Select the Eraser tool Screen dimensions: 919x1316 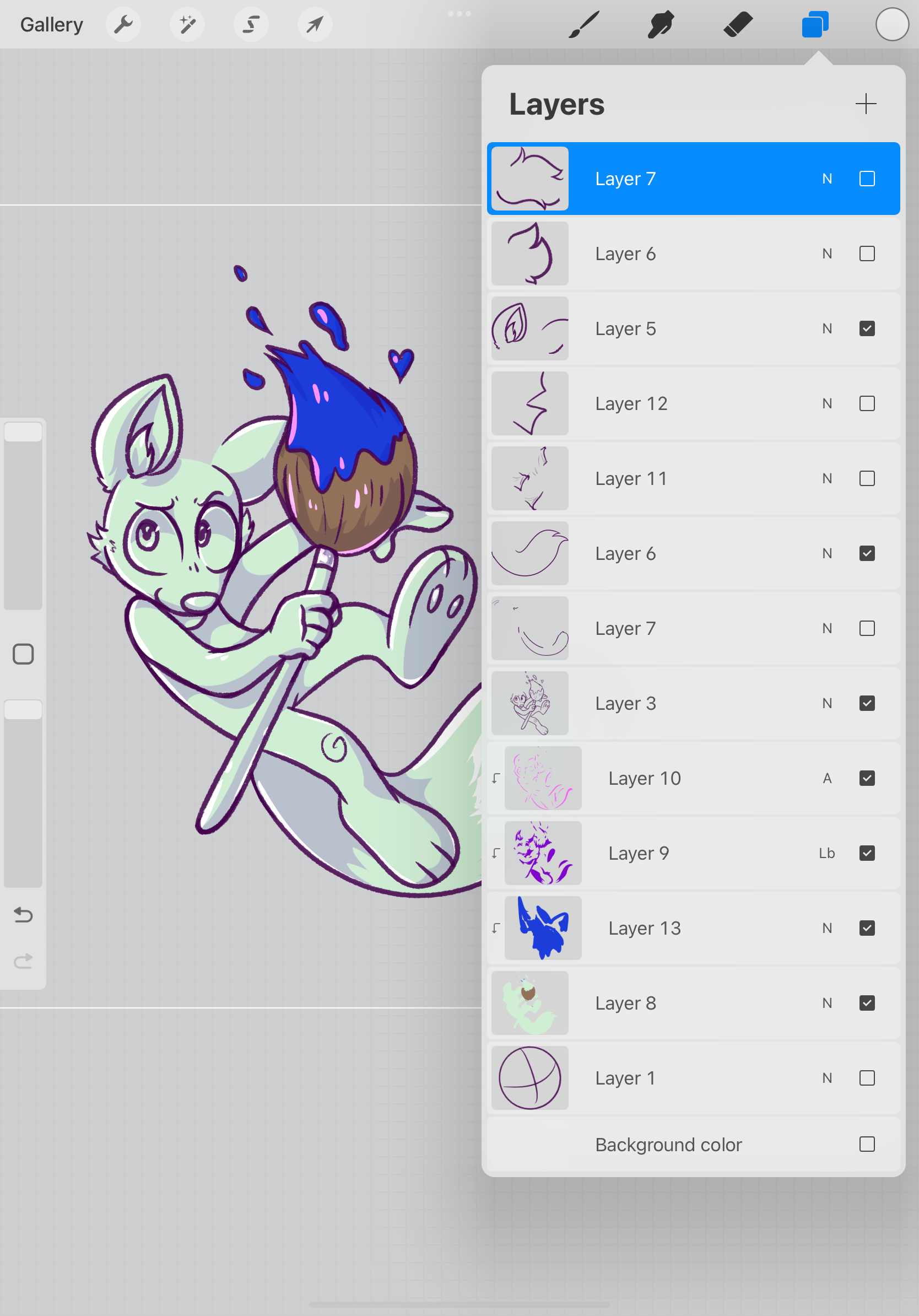[738, 24]
